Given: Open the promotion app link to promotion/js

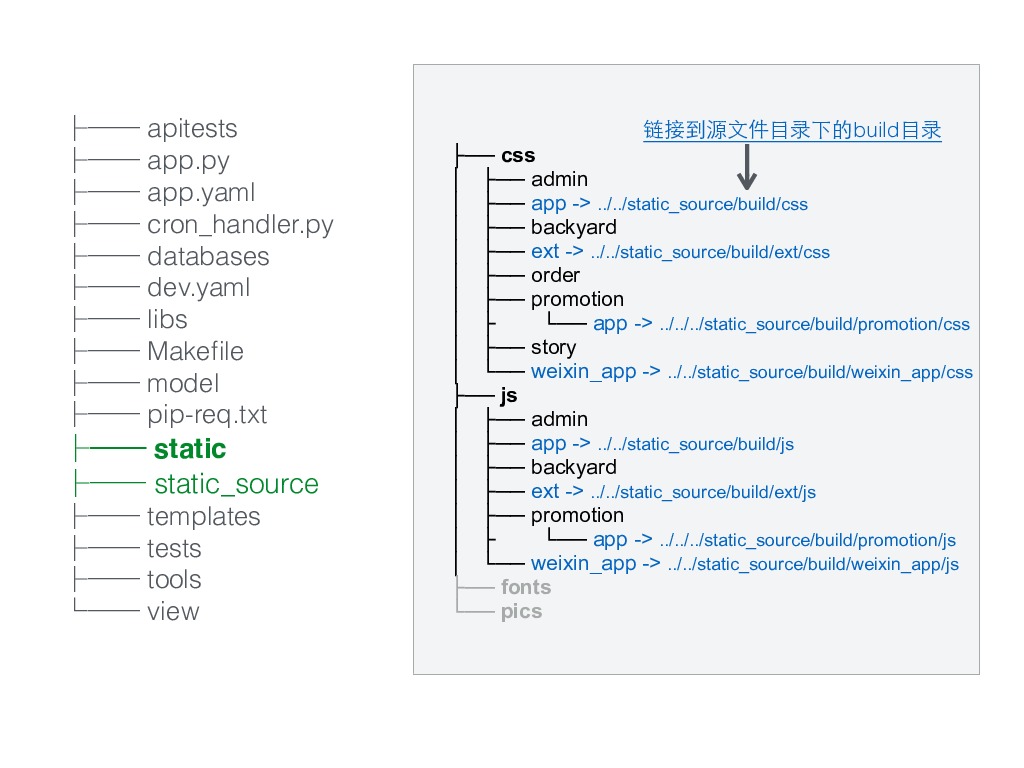Looking at the screenshot, I should pos(775,540).
